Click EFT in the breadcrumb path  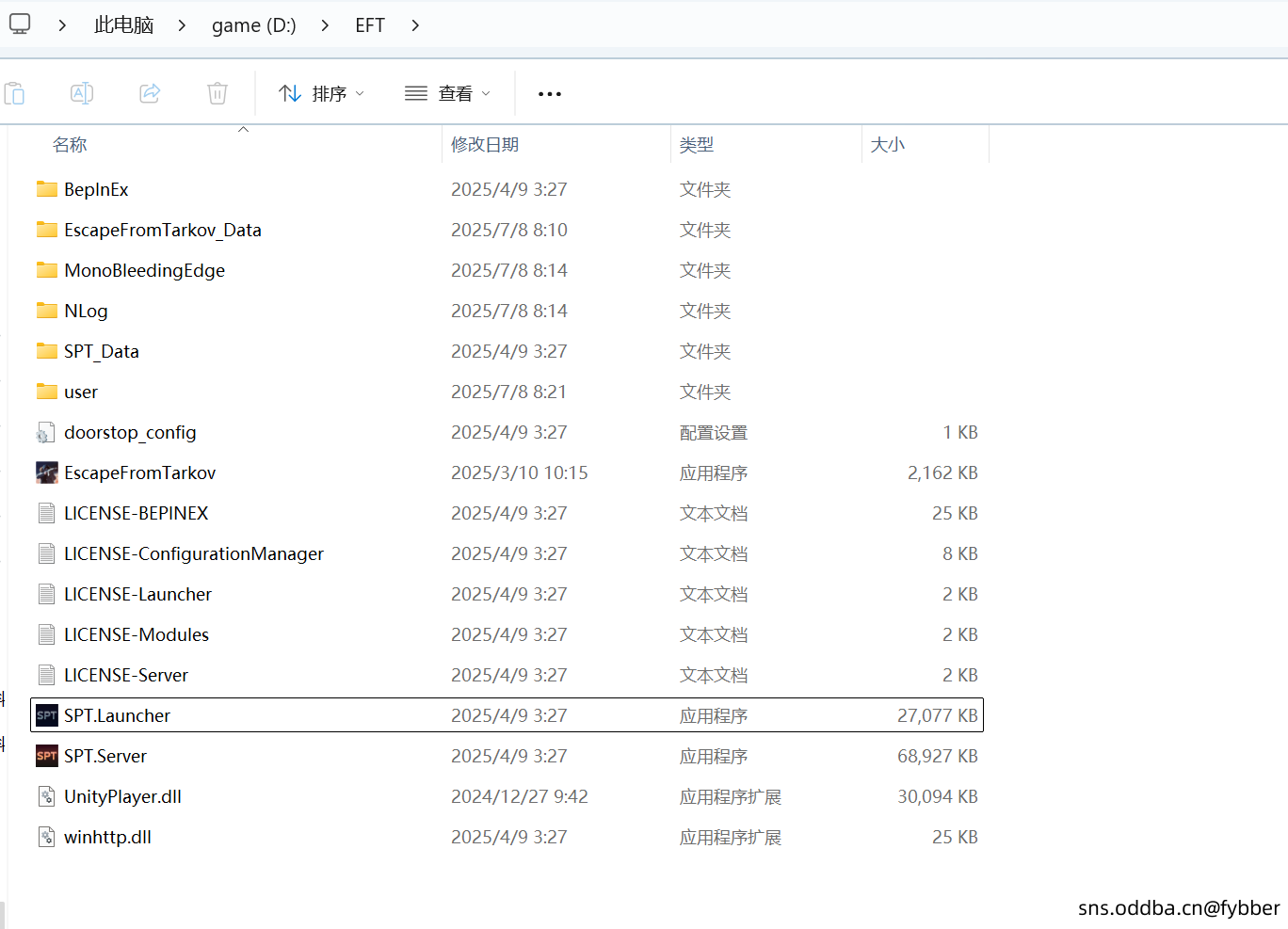370,25
